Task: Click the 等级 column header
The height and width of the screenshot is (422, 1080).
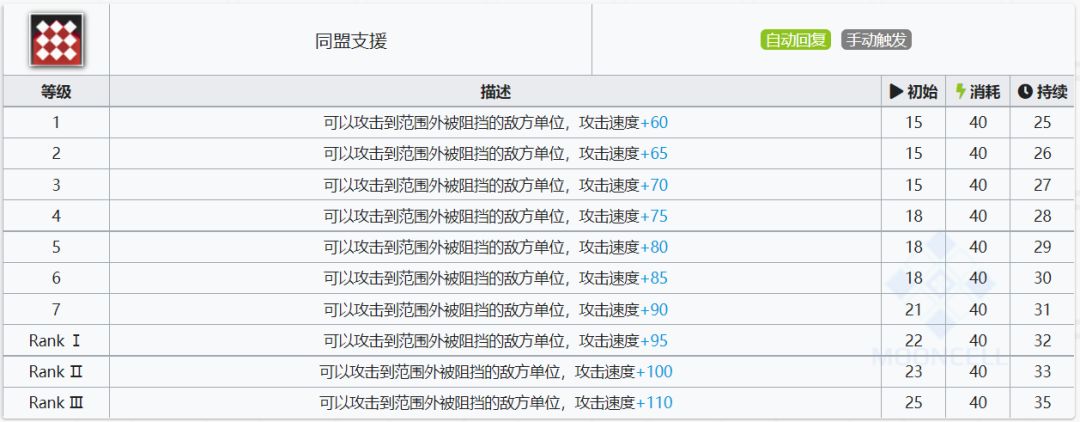Action: click(56, 92)
